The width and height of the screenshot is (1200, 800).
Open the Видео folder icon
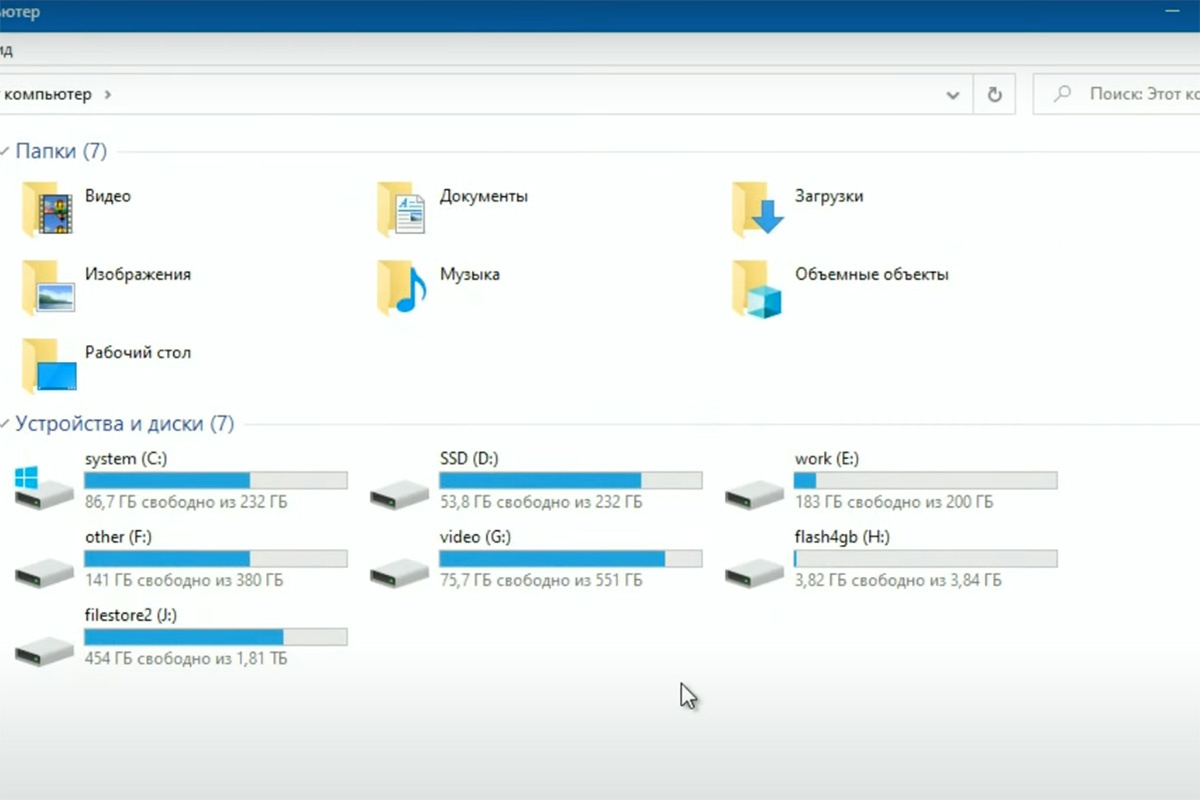tap(47, 209)
